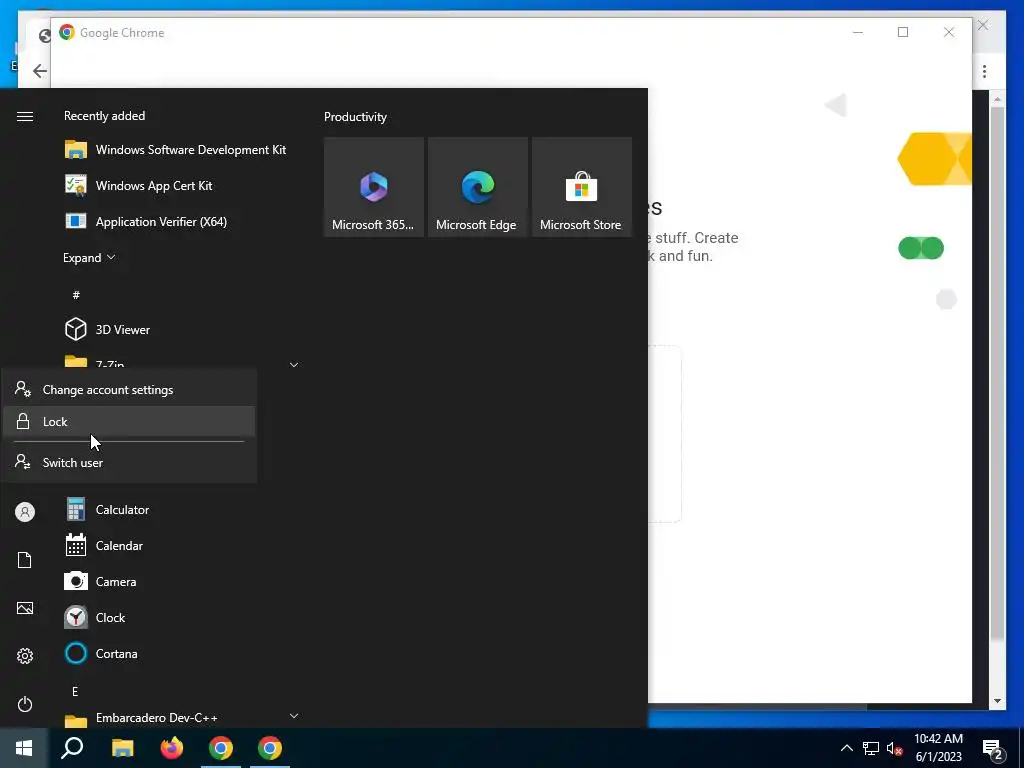Open the Microsoft Store tile

[581, 187]
